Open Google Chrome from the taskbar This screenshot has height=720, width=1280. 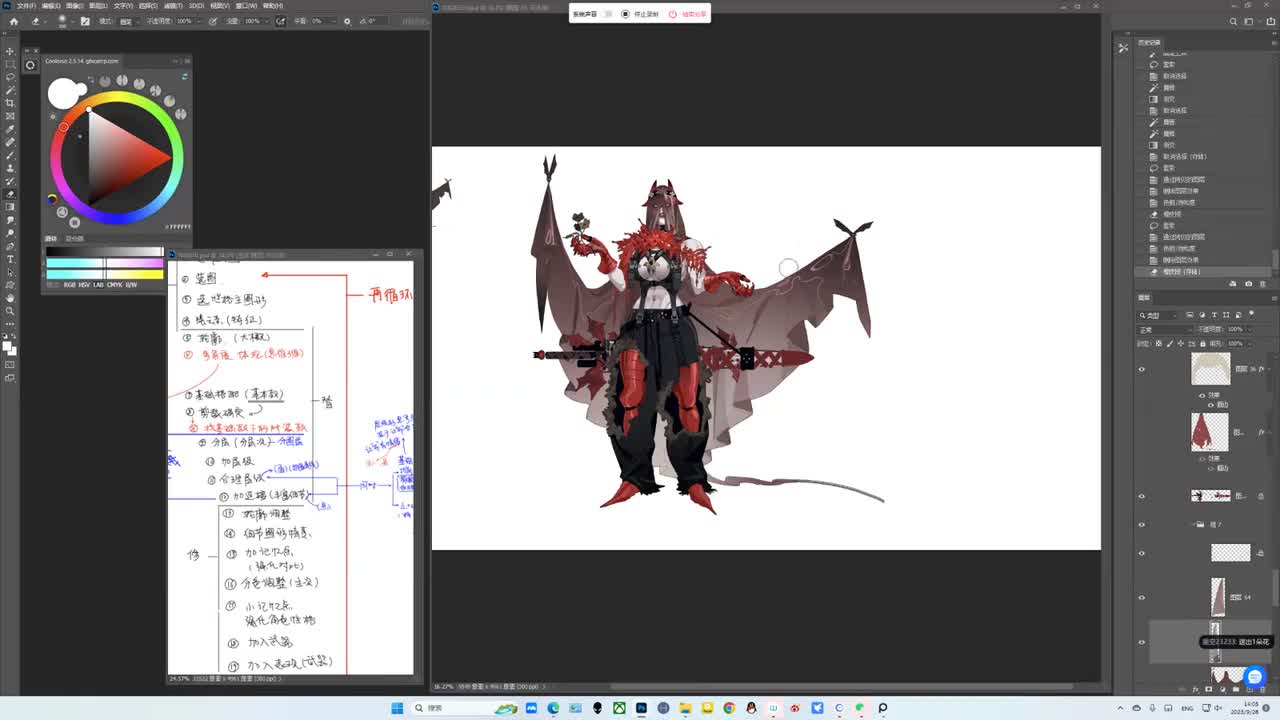pyautogui.click(x=729, y=708)
